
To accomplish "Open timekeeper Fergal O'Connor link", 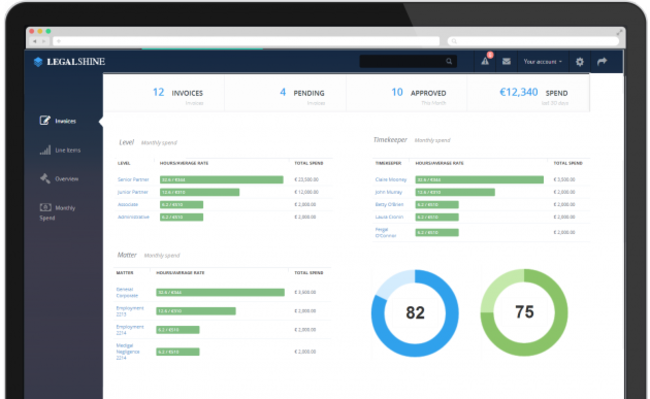I will pyautogui.click(x=386, y=232).
